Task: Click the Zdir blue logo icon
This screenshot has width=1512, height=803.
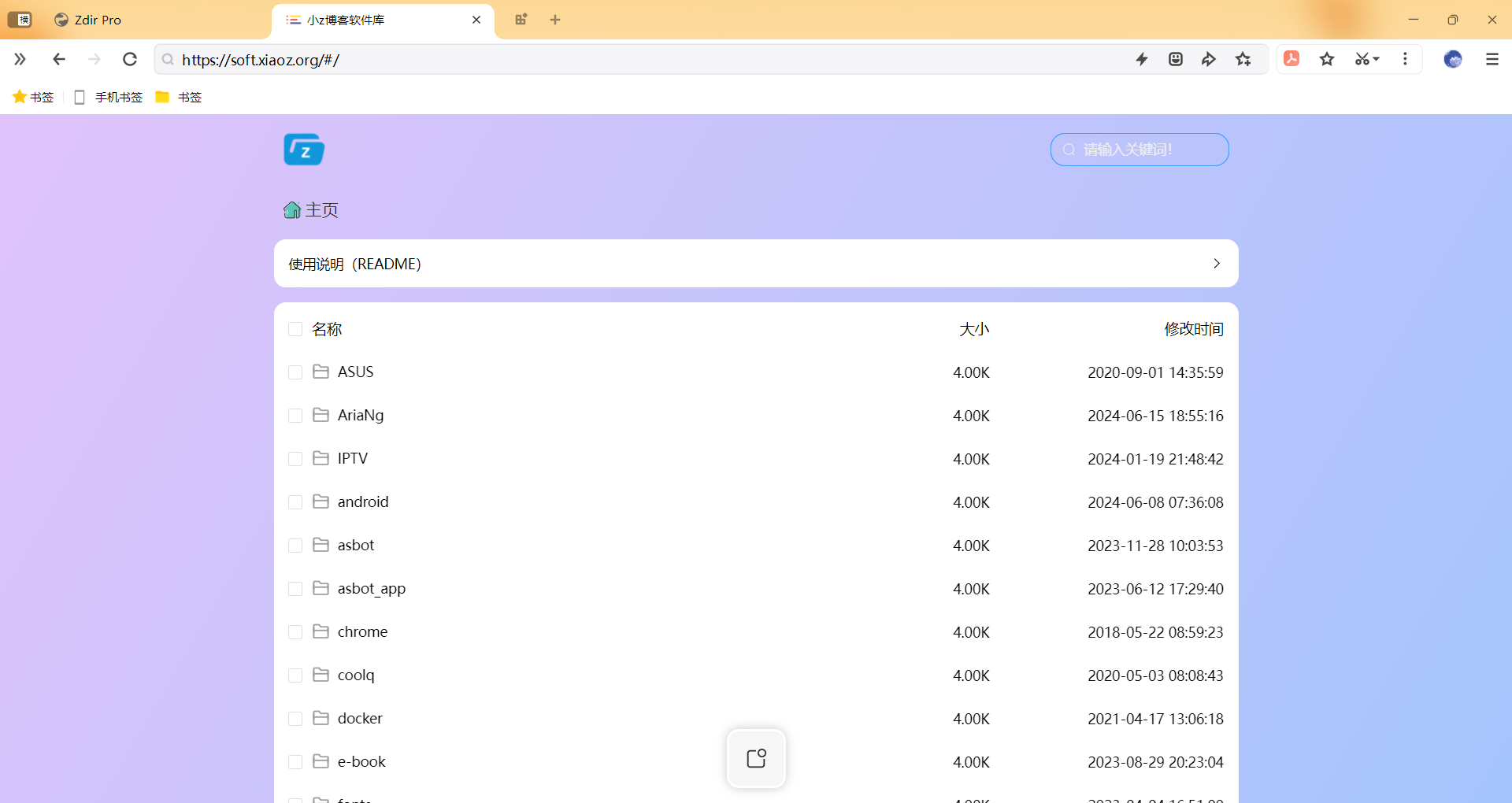Action: coord(304,150)
